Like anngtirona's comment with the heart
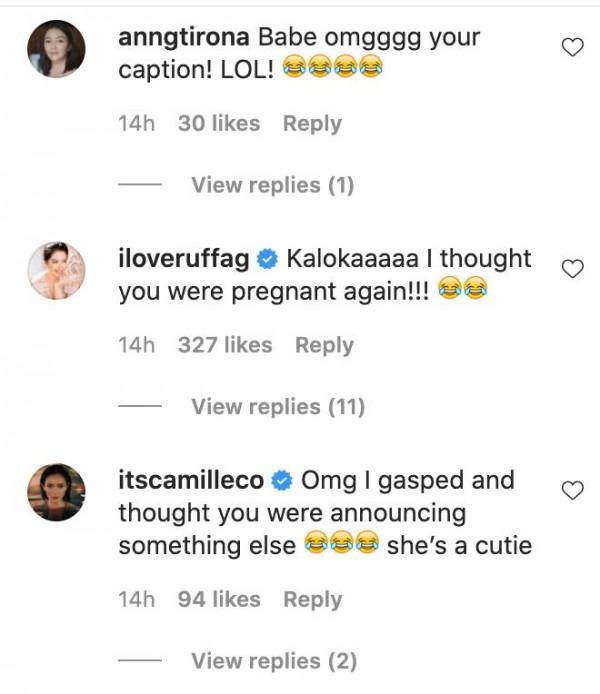This screenshot has height=694, width=600. (572, 48)
